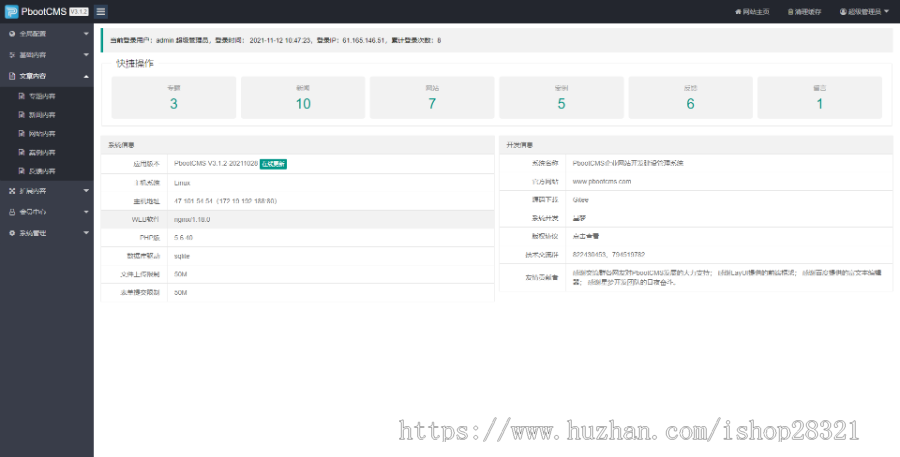Toggle the sidebar with hamburger icon

(100, 11)
